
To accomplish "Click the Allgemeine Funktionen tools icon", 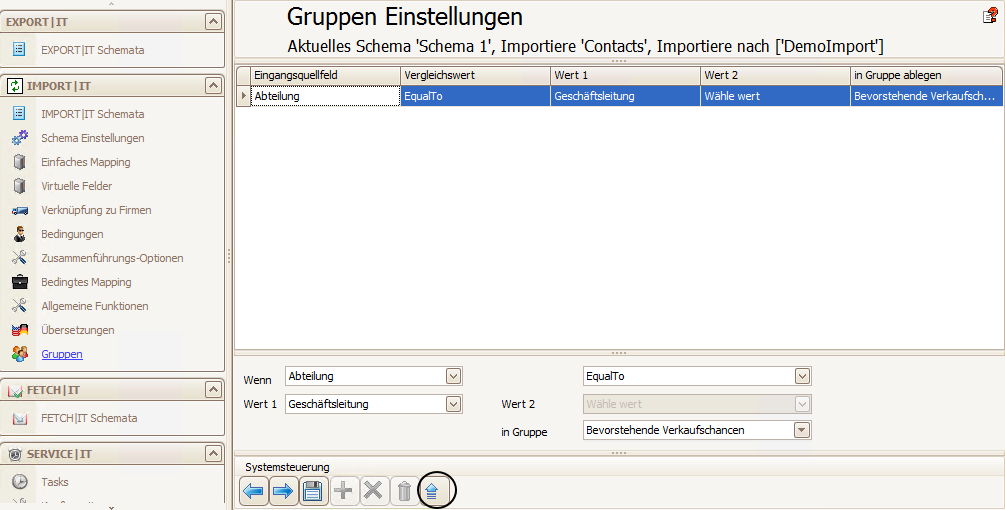I will [19, 306].
